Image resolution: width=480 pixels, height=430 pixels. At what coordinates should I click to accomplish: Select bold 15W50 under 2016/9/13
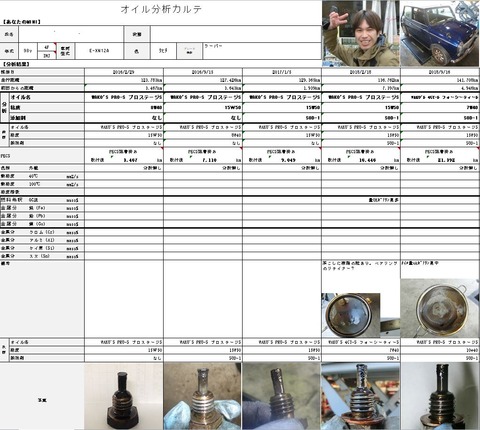click(x=203, y=108)
